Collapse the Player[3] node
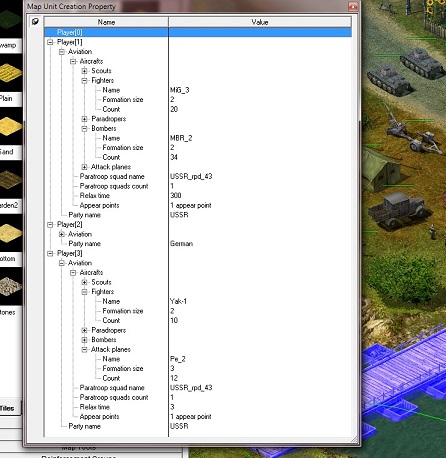This screenshot has width=446, height=458. 50,254
